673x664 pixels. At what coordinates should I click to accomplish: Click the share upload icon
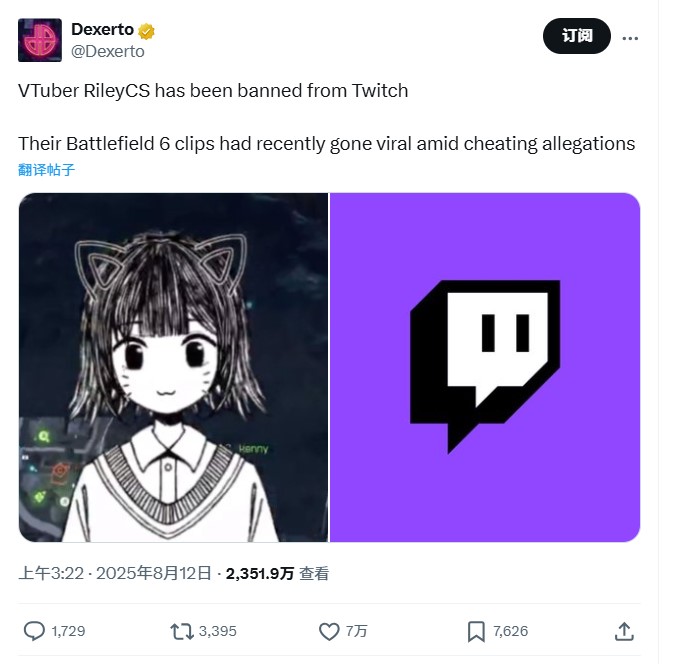point(624,631)
